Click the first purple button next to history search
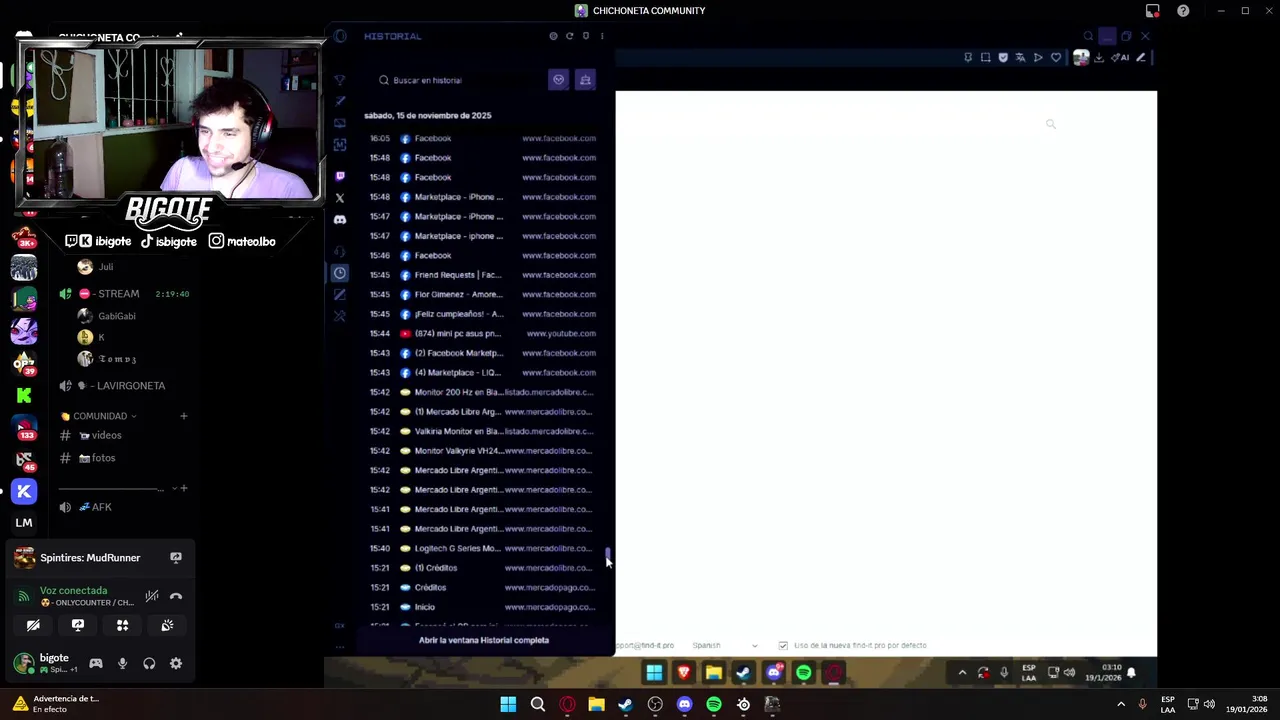 coord(559,80)
